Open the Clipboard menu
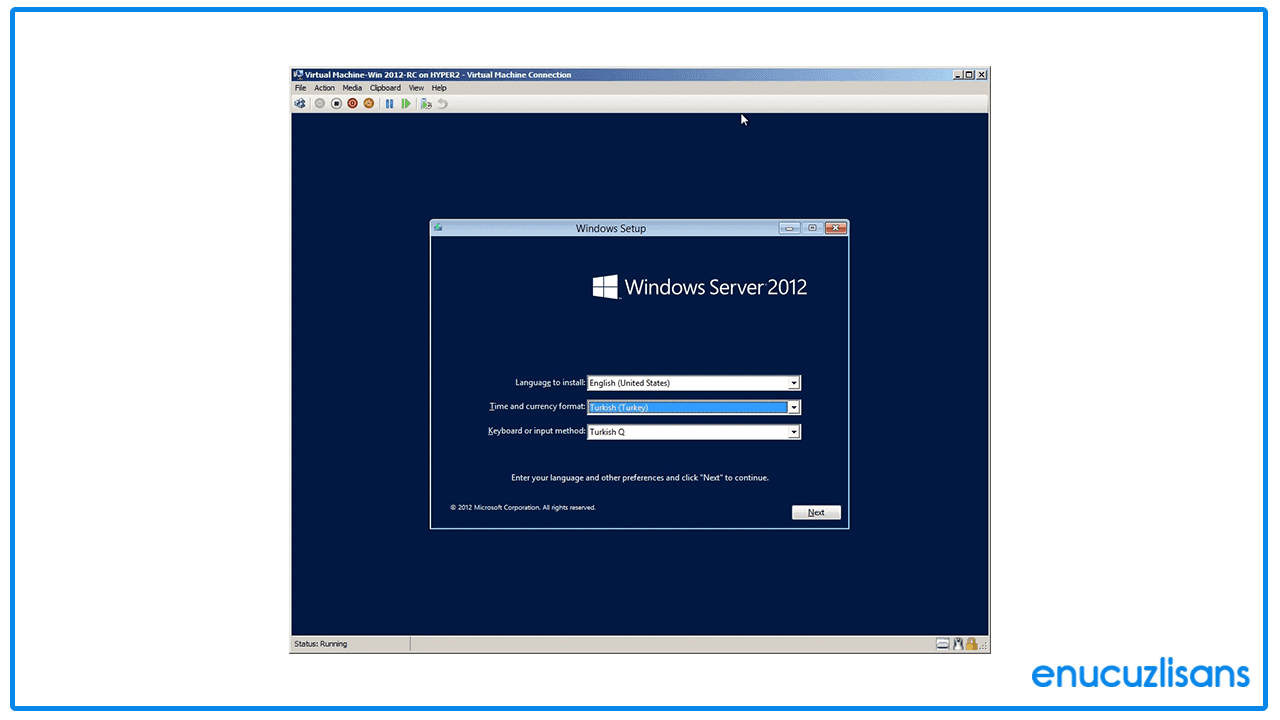Viewport: 1280px width, 720px height. 385,88
